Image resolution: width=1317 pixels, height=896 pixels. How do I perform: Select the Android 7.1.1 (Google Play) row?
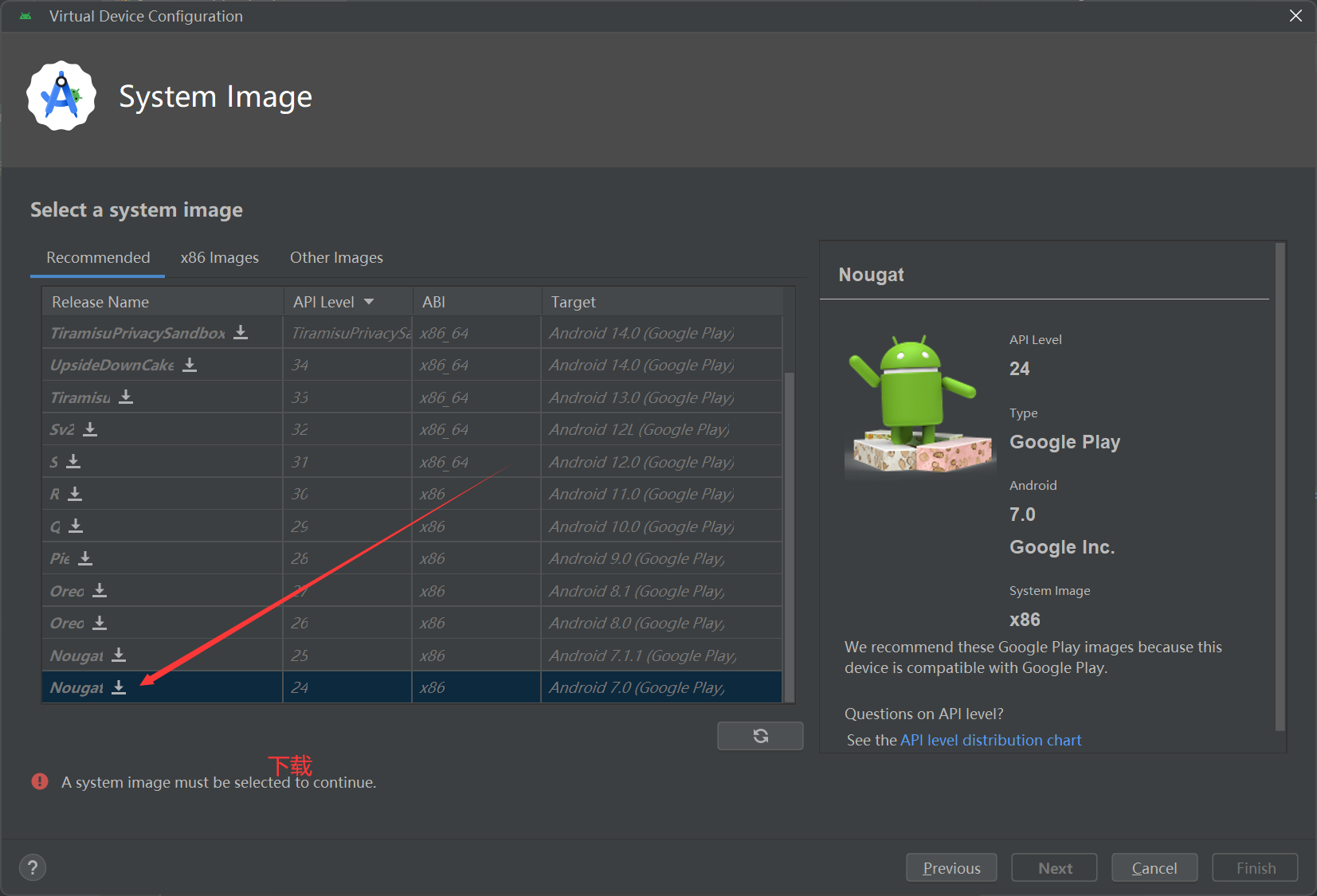tap(412, 655)
